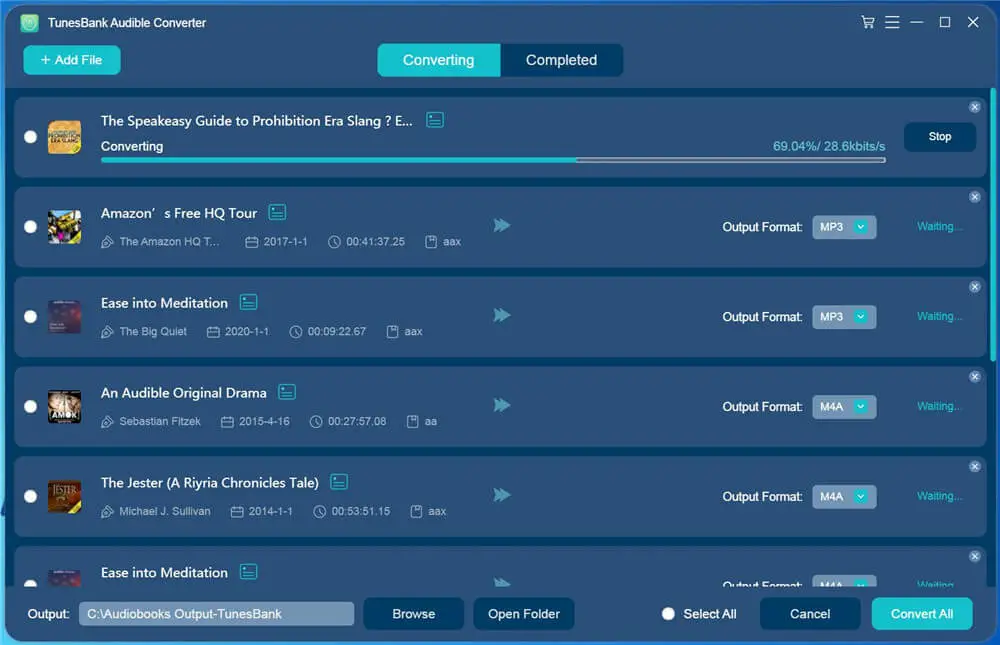Show info icon for An Audible Original Drama
Image resolution: width=1000 pixels, height=645 pixels.
pos(287,392)
